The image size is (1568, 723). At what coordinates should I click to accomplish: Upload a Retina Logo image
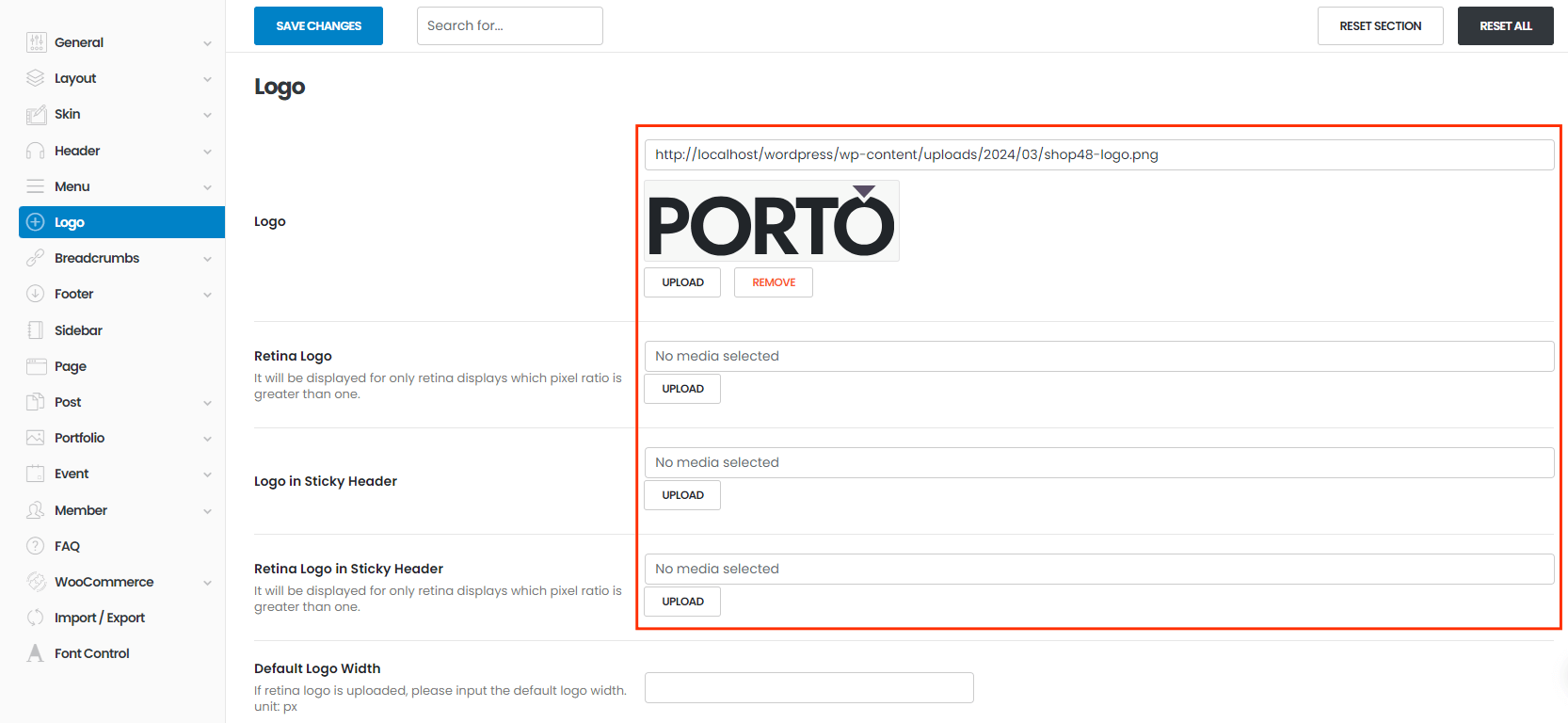682,389
